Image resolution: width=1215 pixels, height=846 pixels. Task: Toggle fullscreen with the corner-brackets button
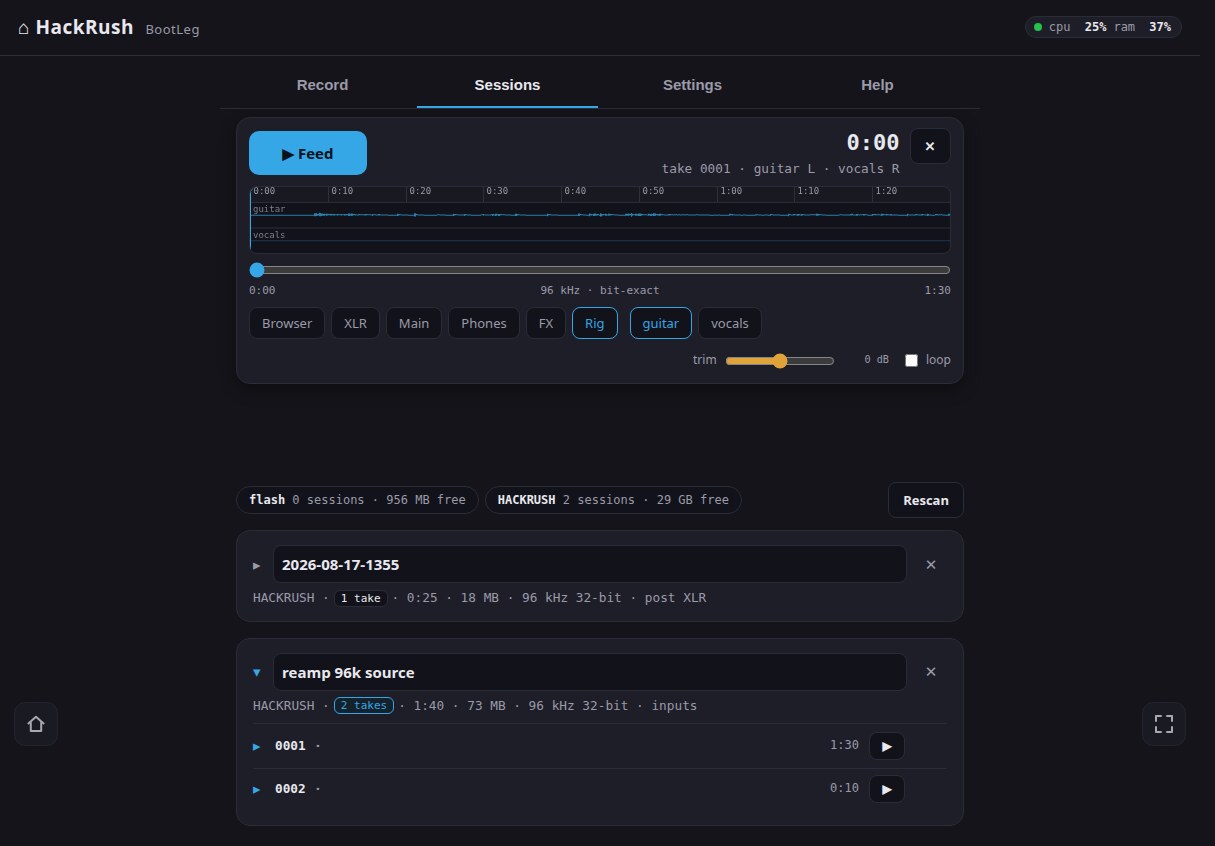[x=1164, y=724]
